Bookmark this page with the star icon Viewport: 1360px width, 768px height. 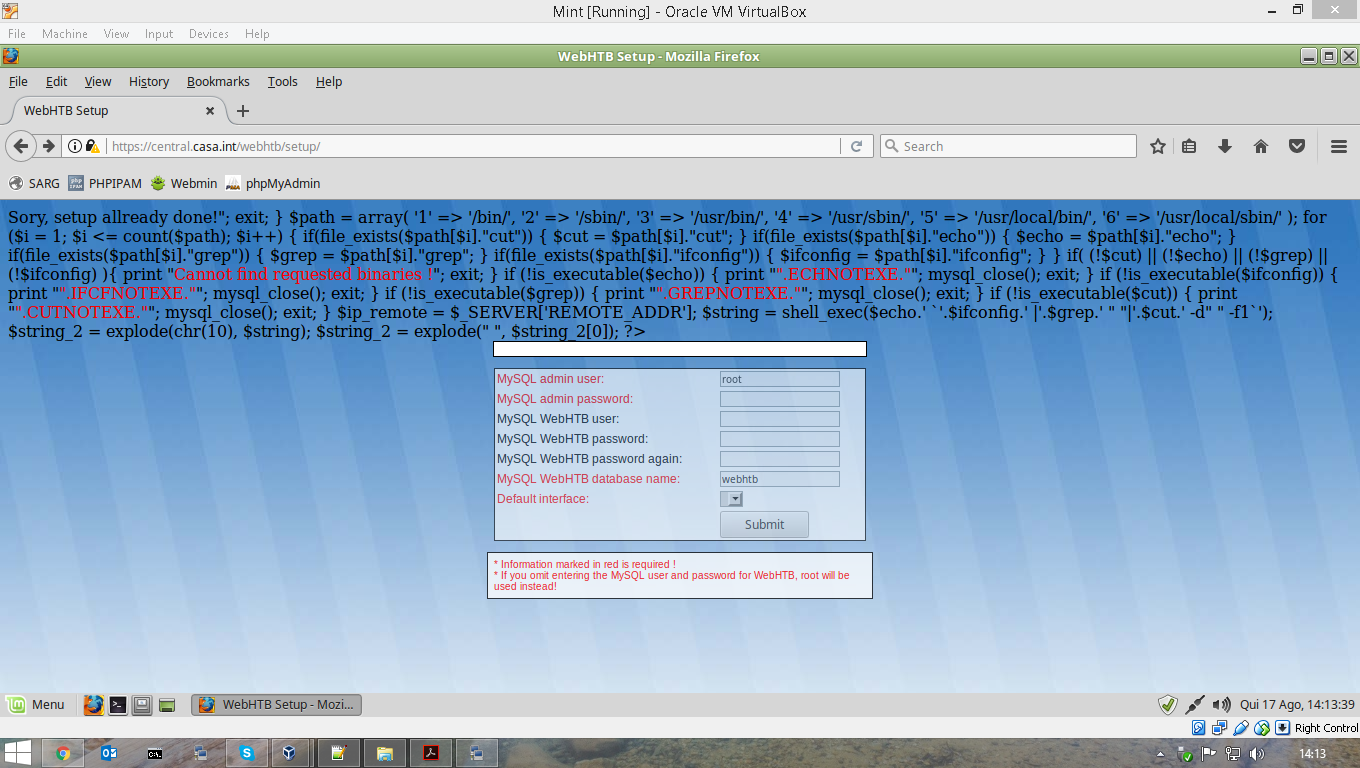(x=1158, y=146)
